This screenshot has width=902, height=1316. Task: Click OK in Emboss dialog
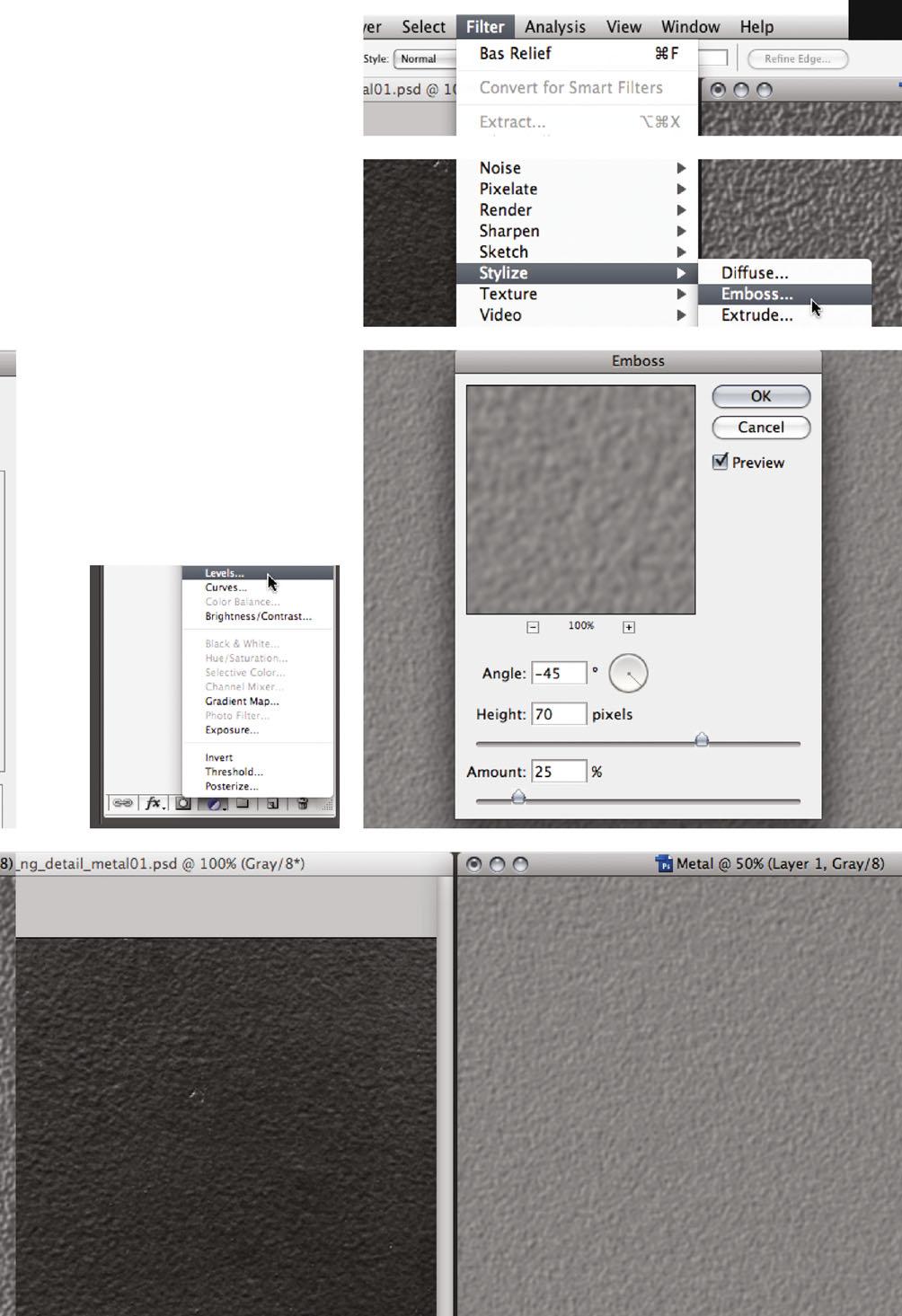pyautogui.click(x=761, y=396)
